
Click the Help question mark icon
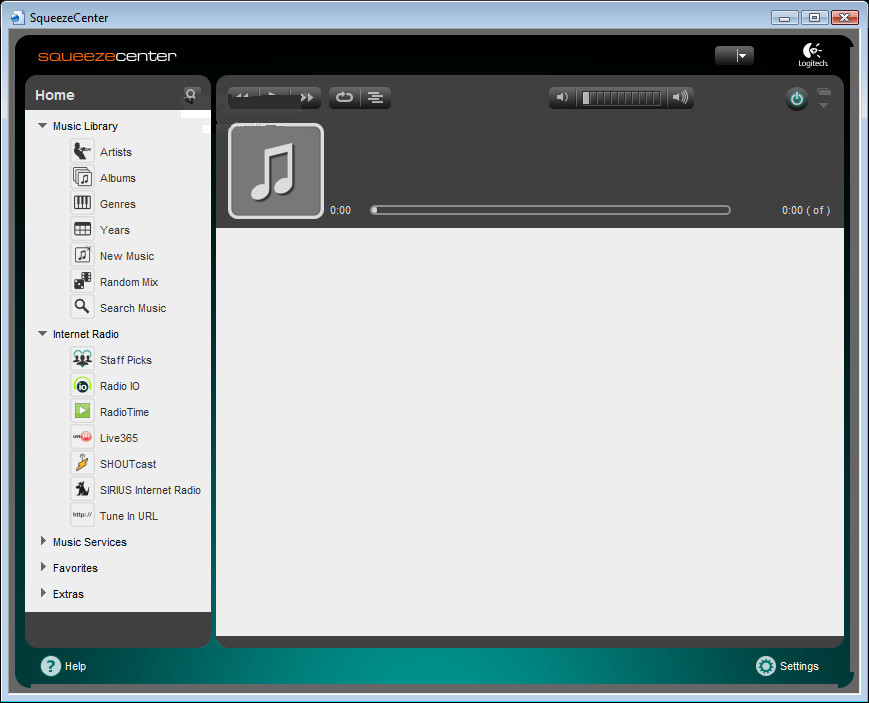pyautogui.click(x=50, y=666)
